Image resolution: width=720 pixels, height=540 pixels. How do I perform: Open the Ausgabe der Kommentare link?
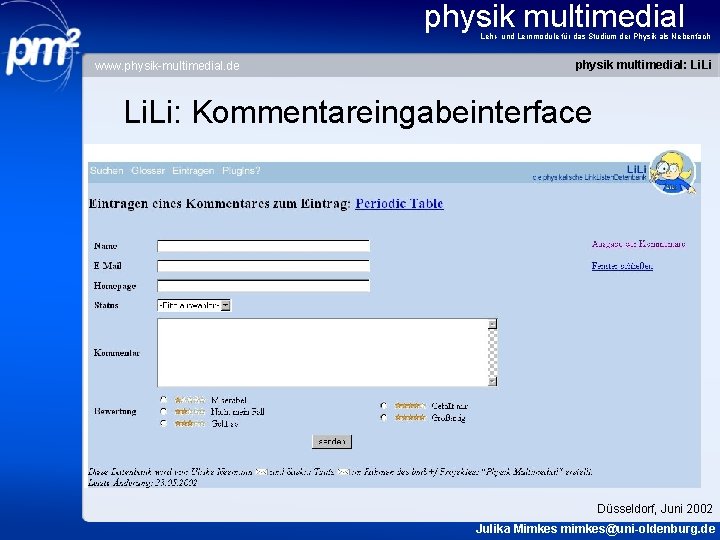638,244
